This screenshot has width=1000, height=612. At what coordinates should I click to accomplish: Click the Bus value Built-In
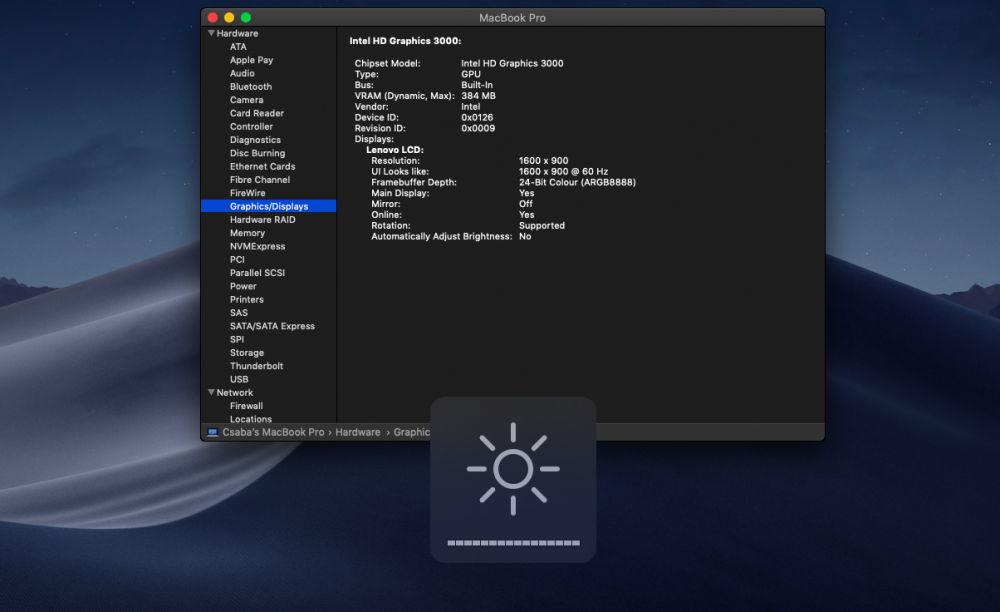pos(477,85)
